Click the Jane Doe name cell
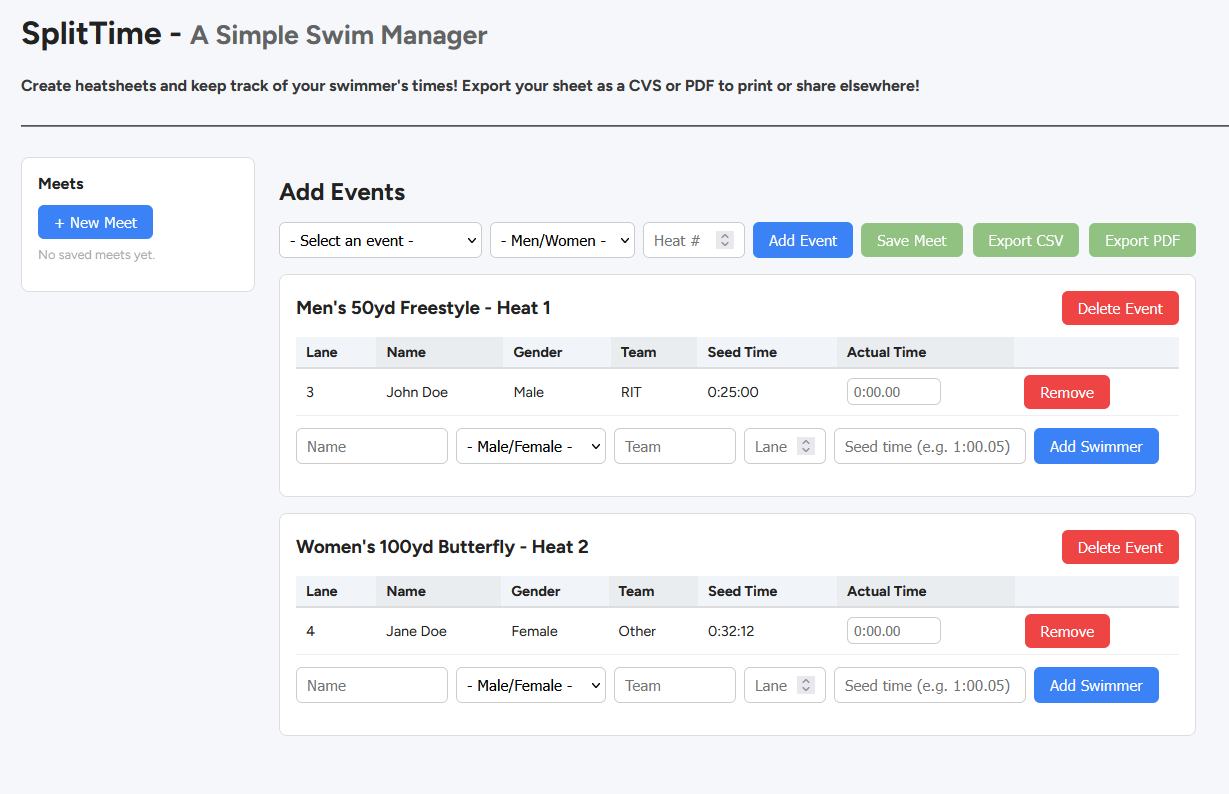Viewport: 1229px width, 794px height. click(x=416, y=631)
